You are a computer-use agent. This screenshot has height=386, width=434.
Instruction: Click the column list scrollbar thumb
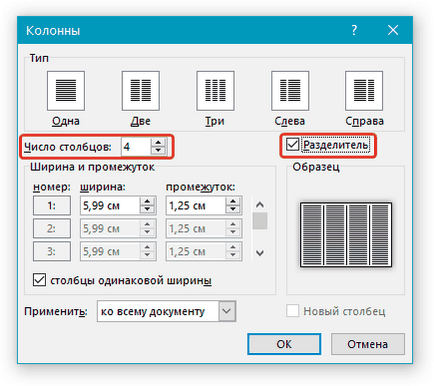point(260,221)
